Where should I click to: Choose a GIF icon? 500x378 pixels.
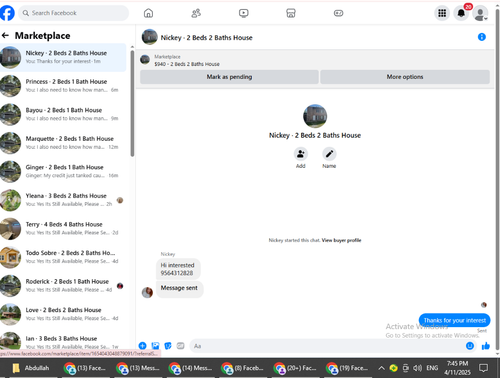pyautogui.click(x=180, y=346)
